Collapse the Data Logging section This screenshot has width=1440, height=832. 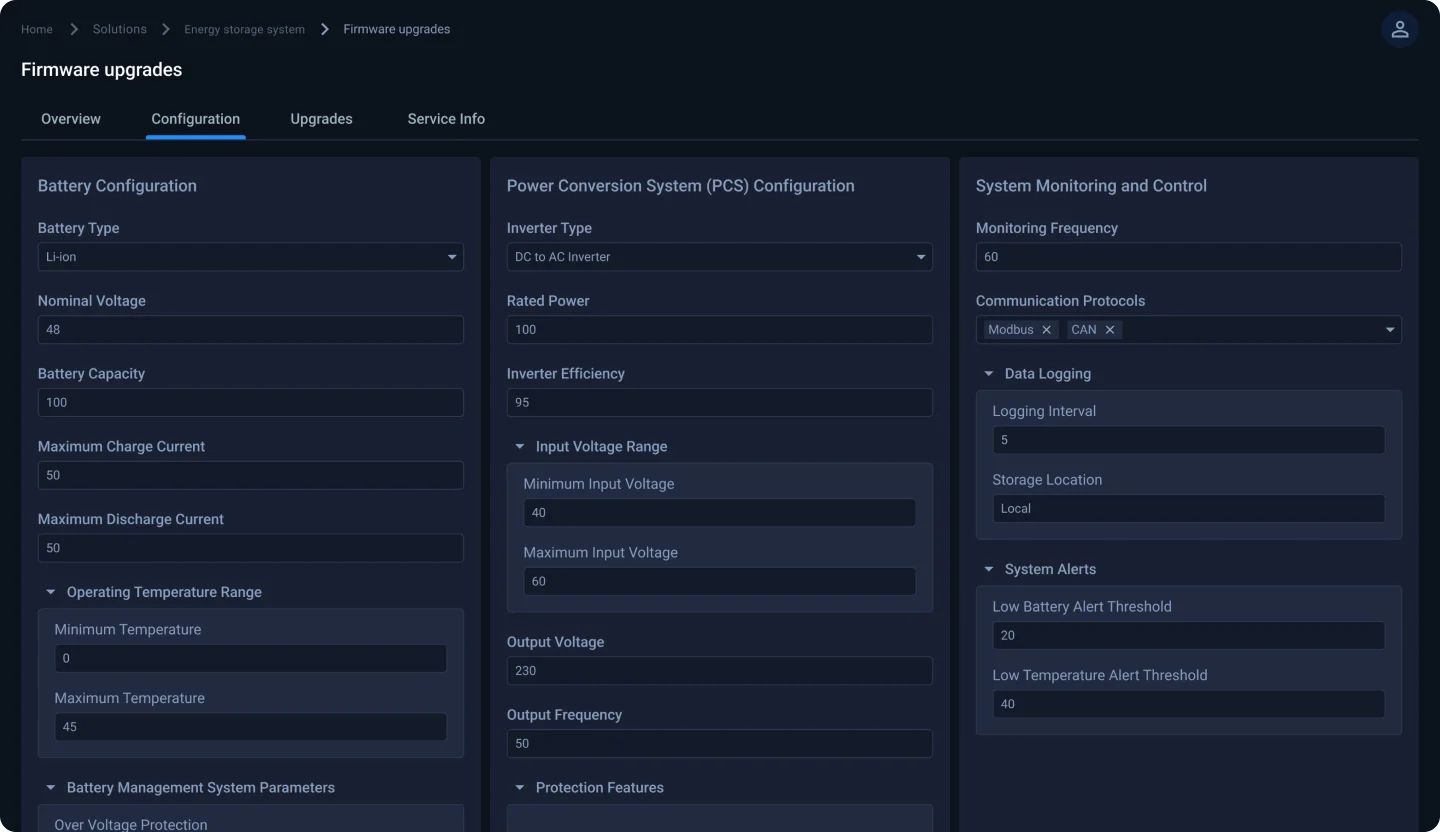(988, 374)
